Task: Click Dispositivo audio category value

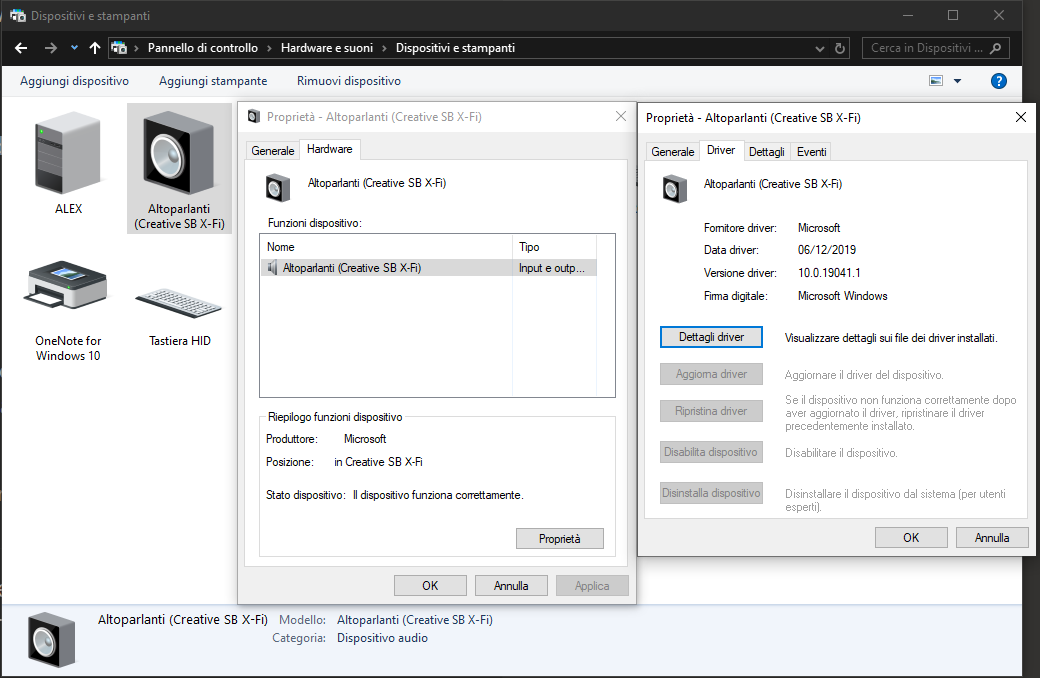Action: tap(382, 638)
